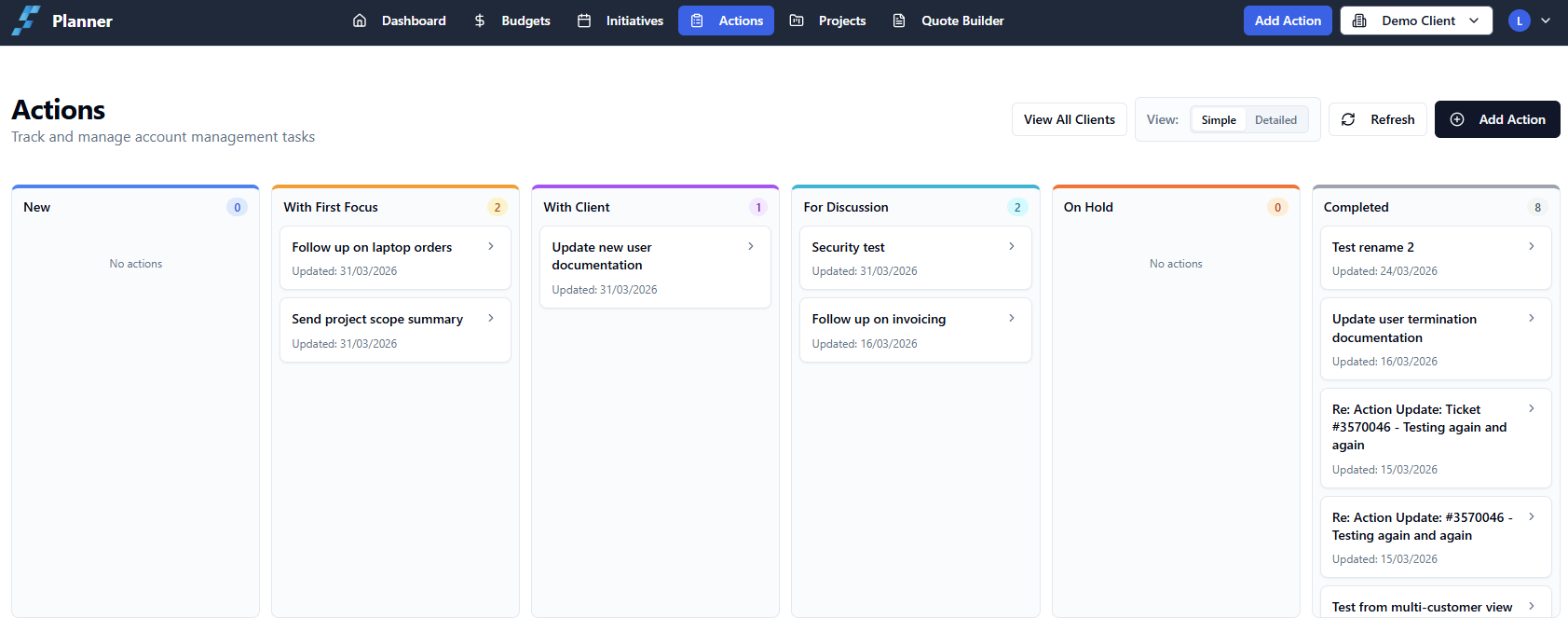Click the Dashboard home icon

[360, 21]
